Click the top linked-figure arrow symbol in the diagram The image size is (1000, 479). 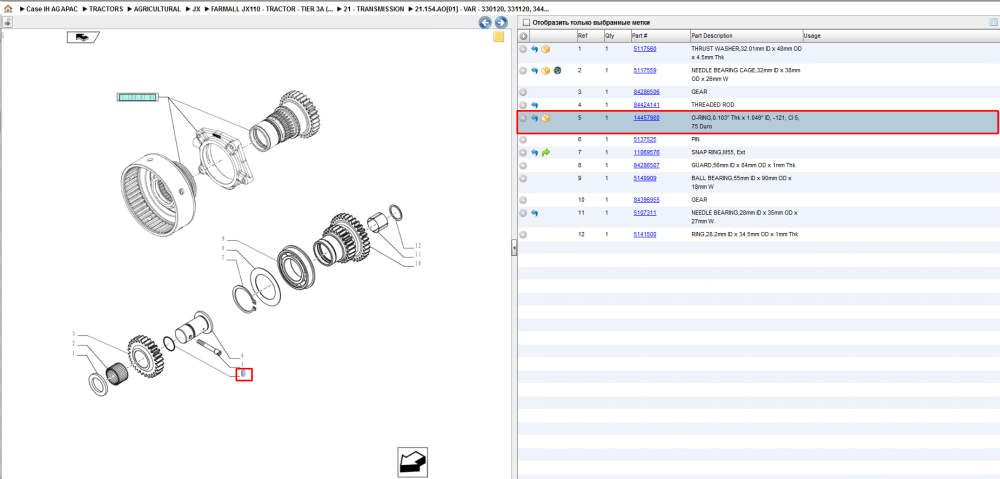pyautogui.click(x=82, y=38)
